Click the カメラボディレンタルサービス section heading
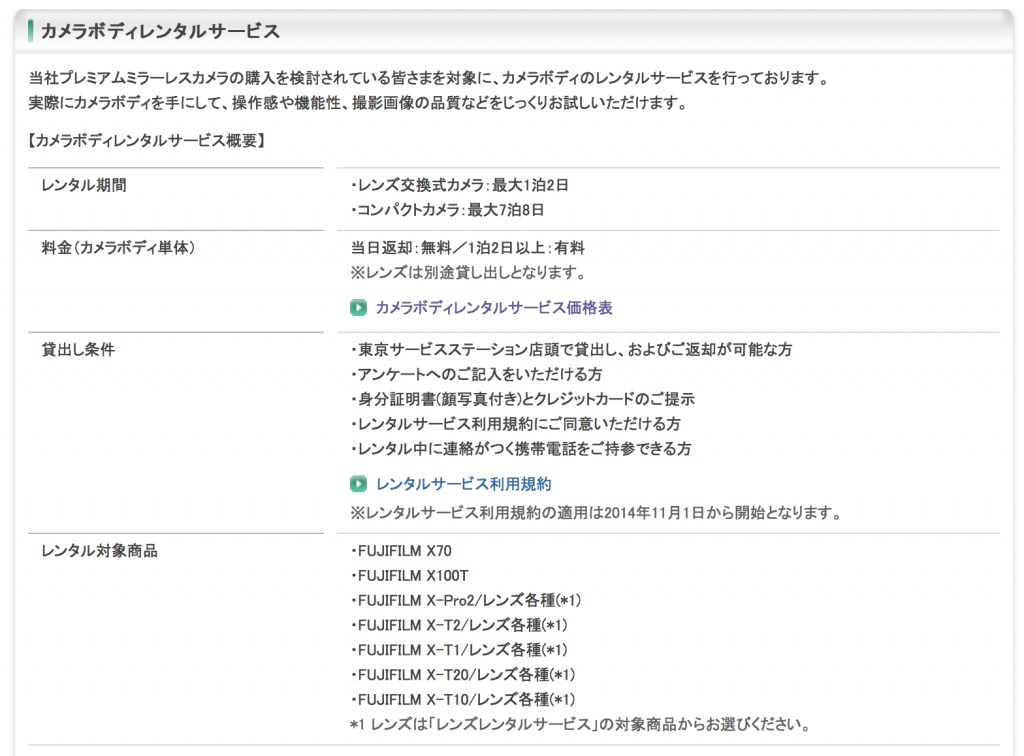The height and width of the screenshot is (756, 1024). pos(160,31)
